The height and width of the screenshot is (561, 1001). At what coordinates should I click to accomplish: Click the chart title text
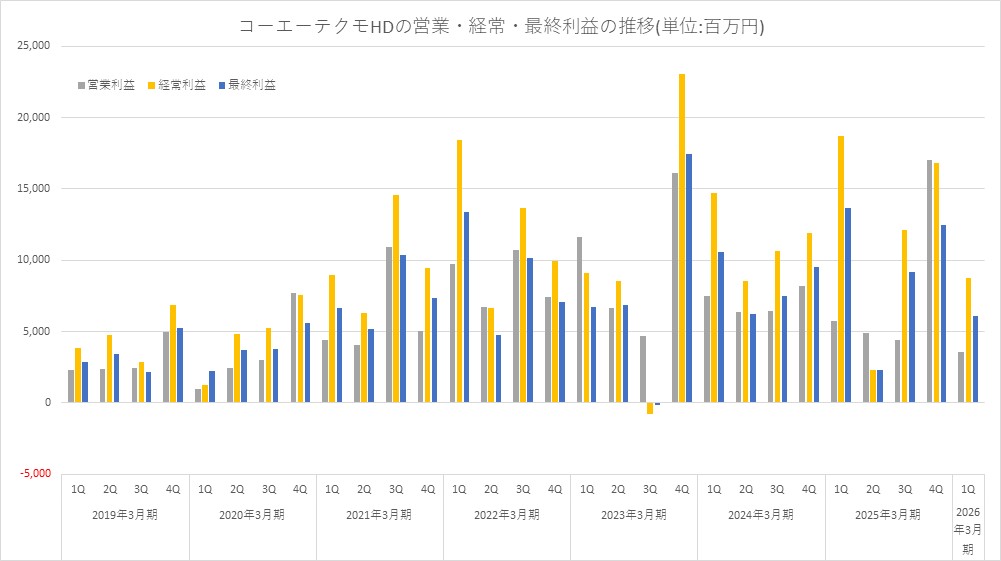501,27
